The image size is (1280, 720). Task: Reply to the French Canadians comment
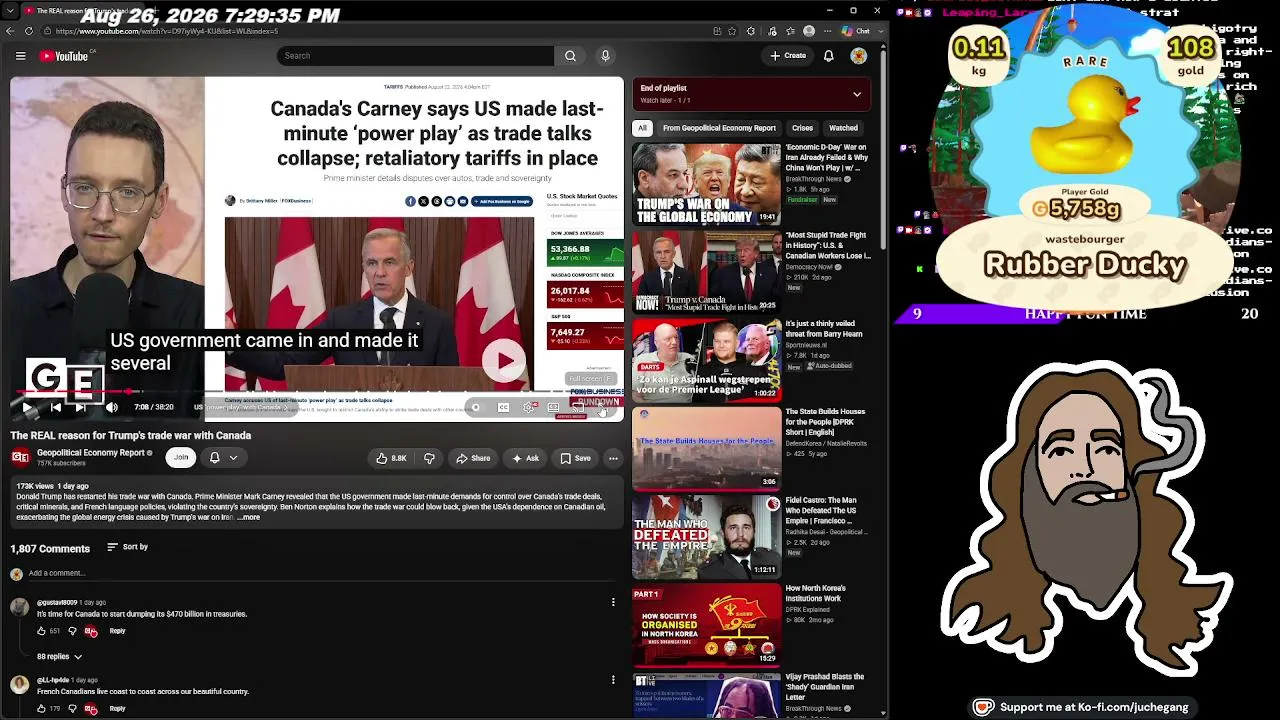coord(117,709)
